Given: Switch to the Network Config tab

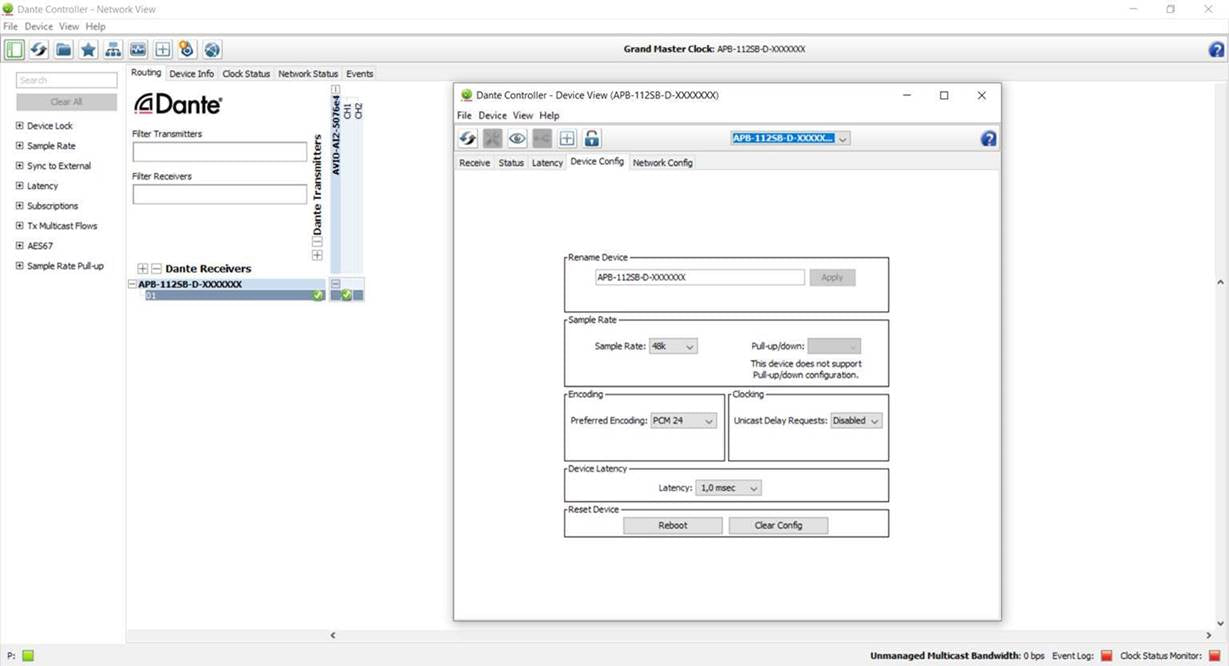Looking at the screenshot, I should click(662, 163).
